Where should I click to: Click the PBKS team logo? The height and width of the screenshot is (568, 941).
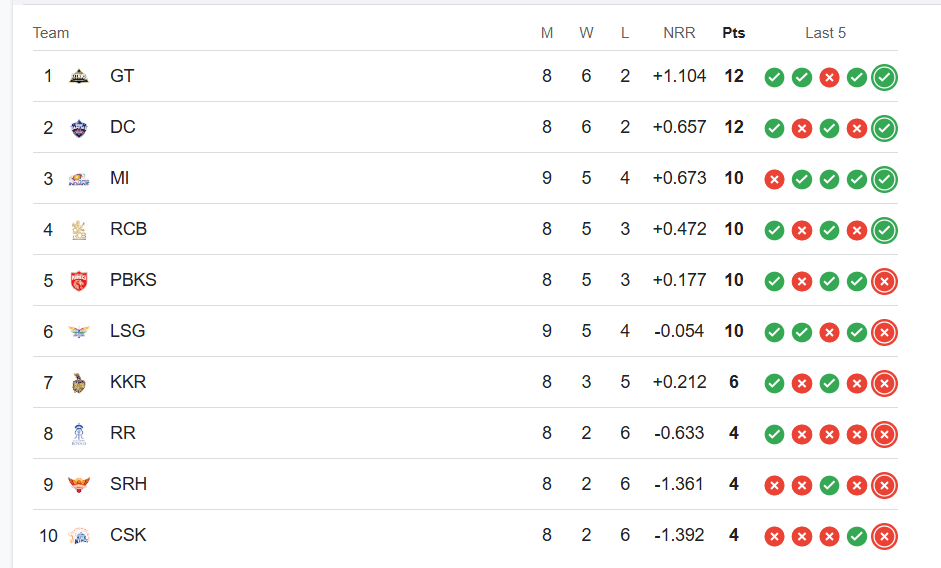[79, 281]
